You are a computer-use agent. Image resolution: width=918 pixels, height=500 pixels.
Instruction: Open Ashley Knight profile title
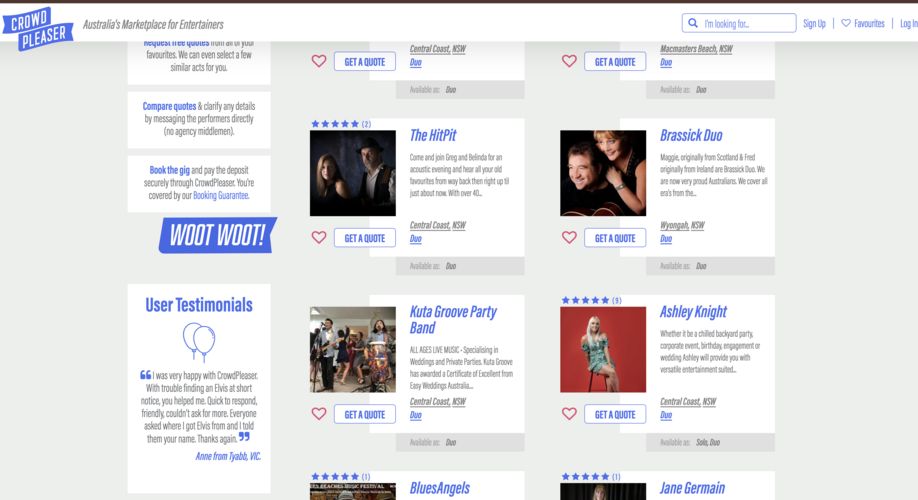(693, 311)
